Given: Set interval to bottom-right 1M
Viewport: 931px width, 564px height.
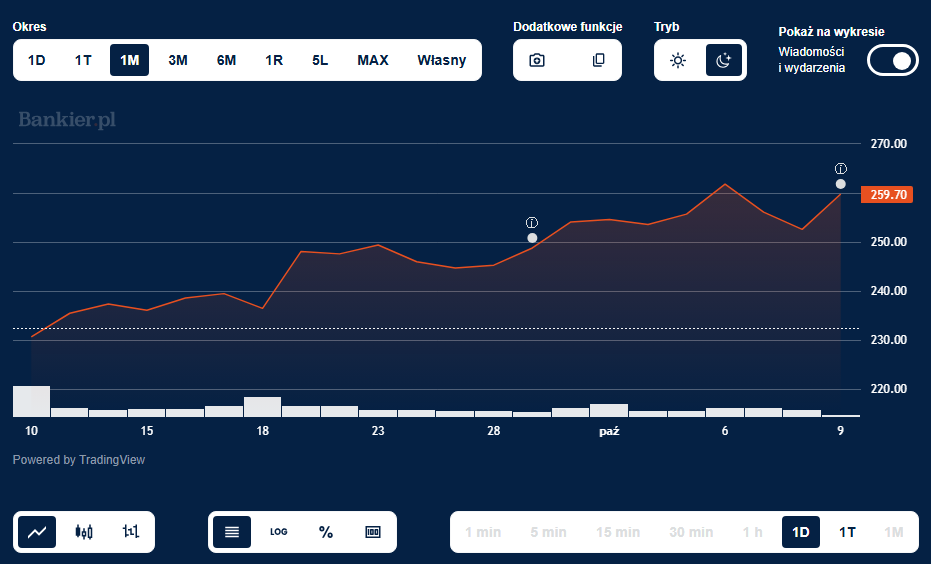Looking at the screenshot, I should point(894,532).
